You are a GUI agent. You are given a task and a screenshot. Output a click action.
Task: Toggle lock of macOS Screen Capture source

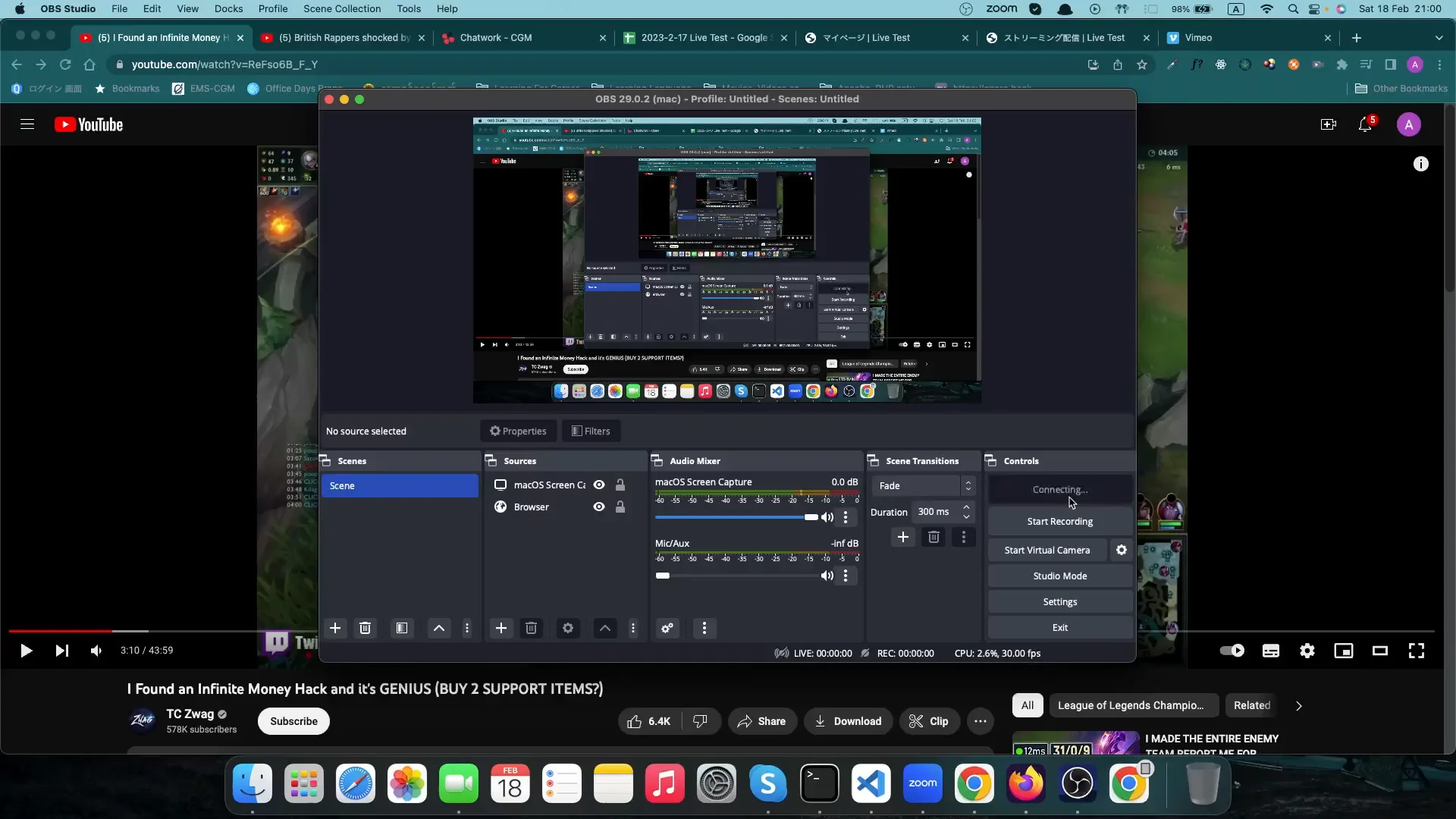(x=620, y=485)
